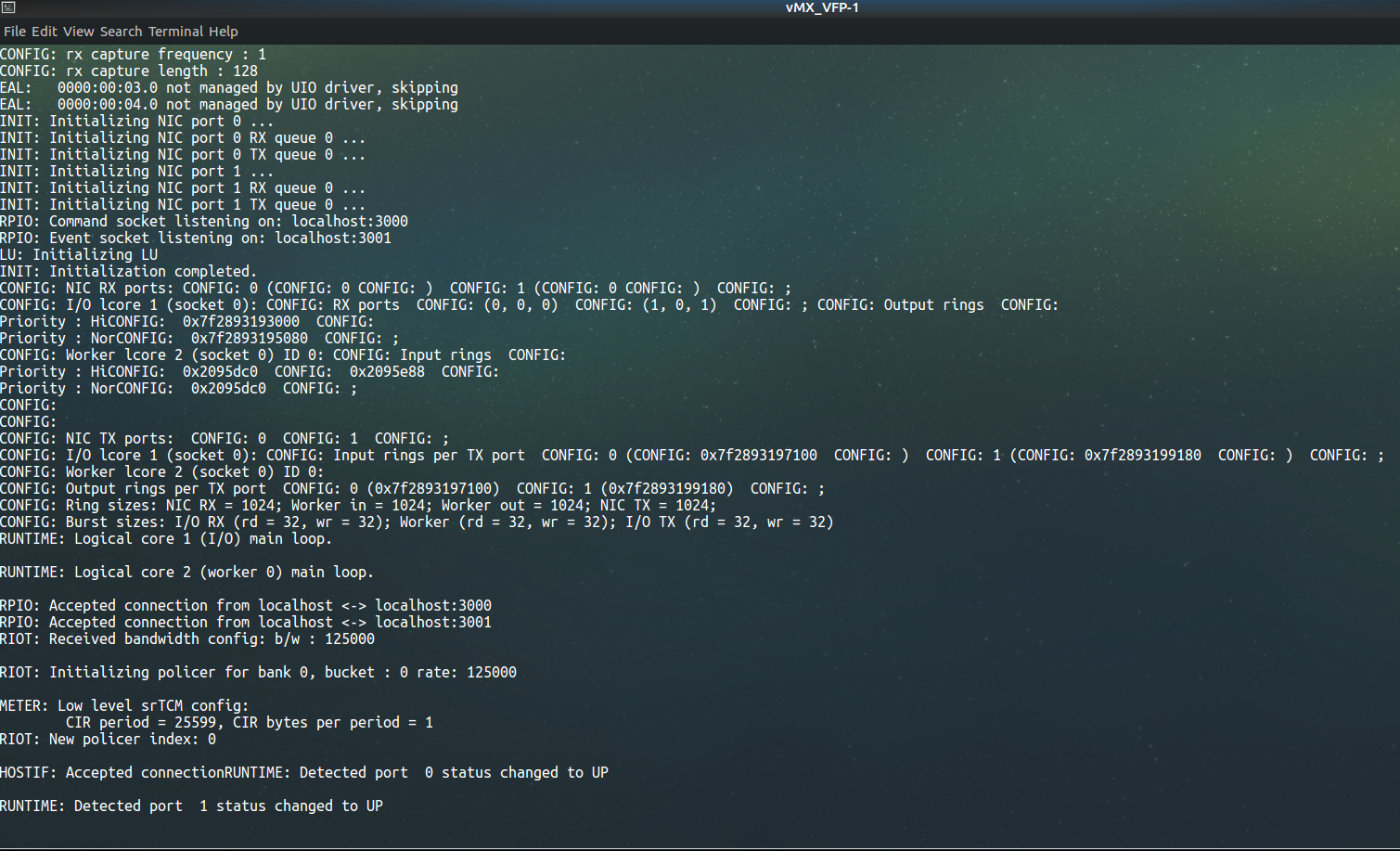
Task: Click the vMX_VFP-1 window title
Action: click(x=822, y=8)
